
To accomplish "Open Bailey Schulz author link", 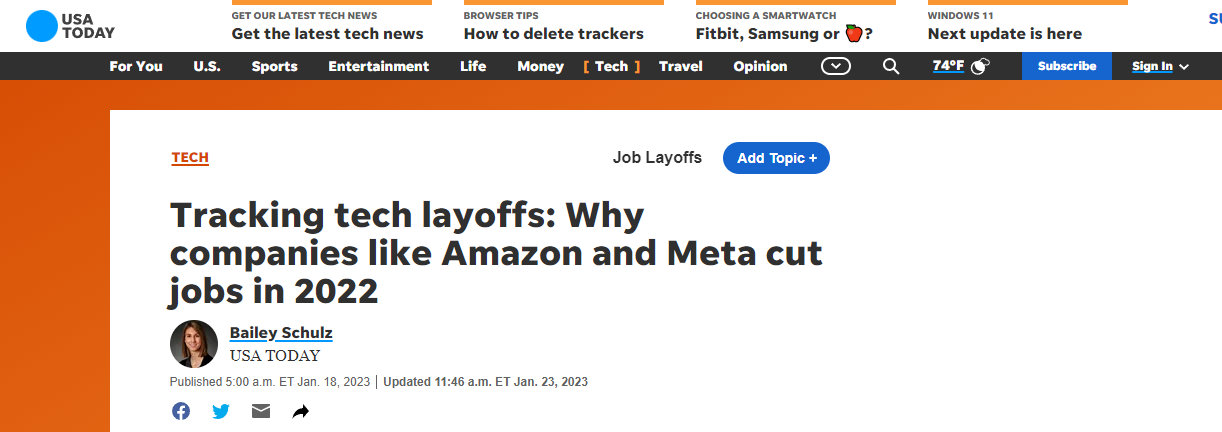I will click(281, 333).
